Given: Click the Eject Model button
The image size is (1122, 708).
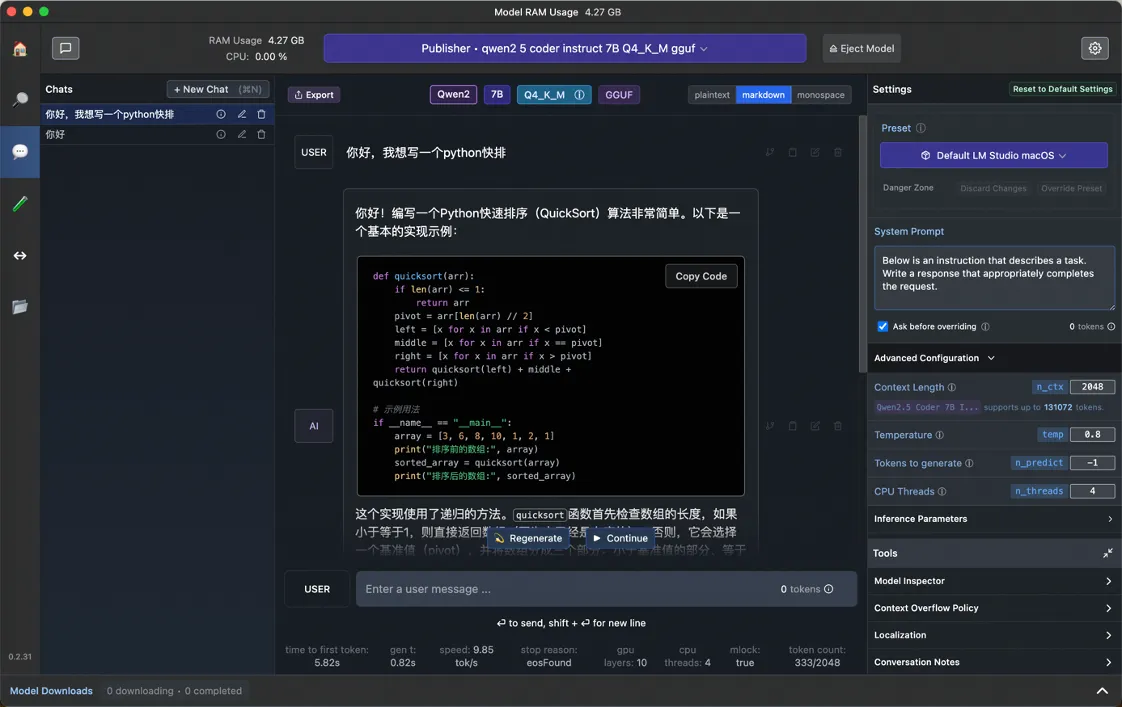Looking at the screenshot, I should [862, 48].
